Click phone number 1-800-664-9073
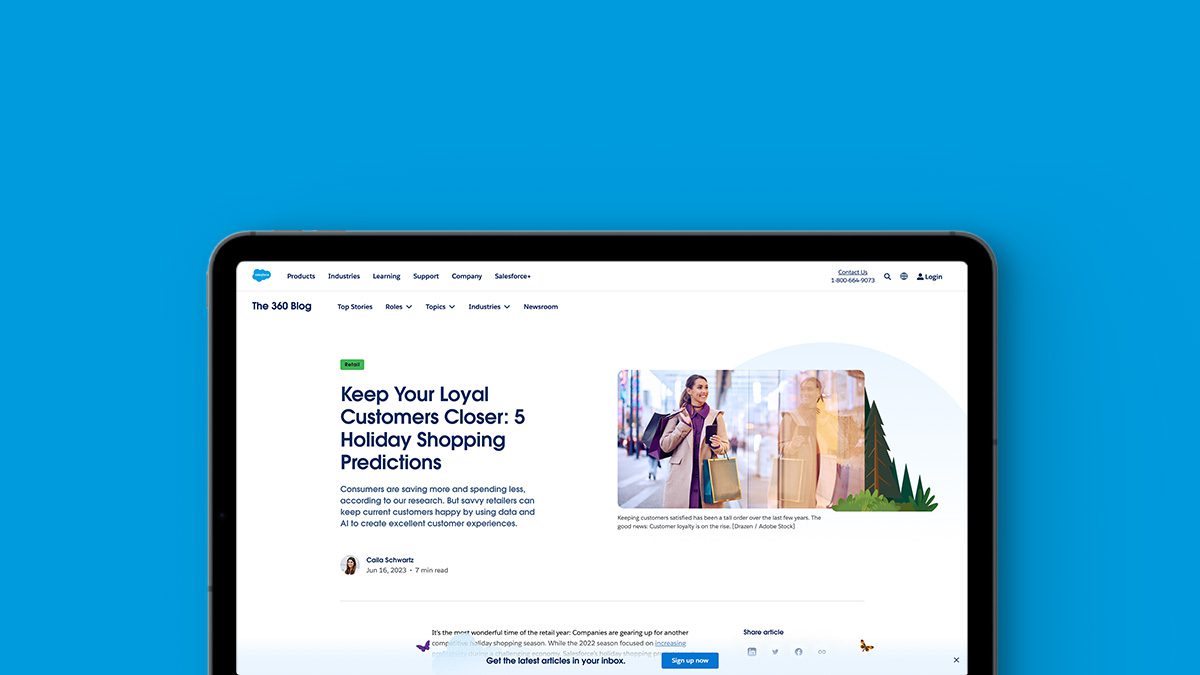This screenshot has width=1200, height=675. coord(853,280)
